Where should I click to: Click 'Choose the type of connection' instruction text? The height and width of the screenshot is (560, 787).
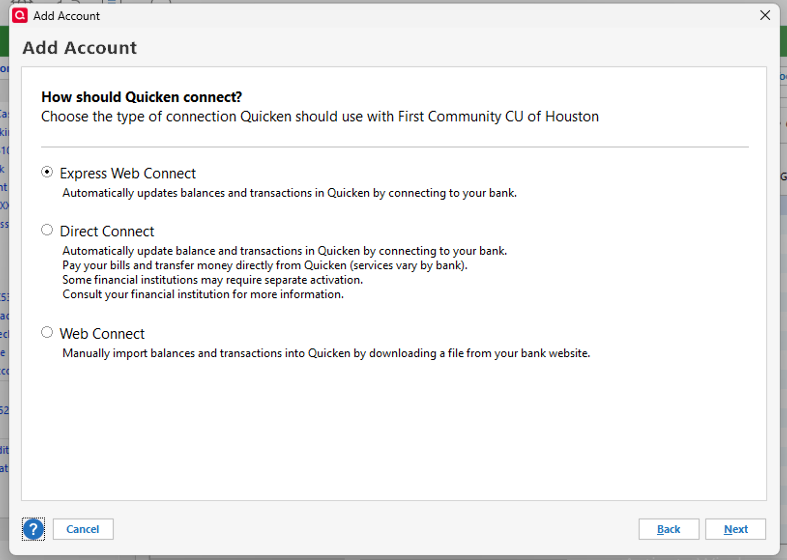click(x=320, y=116)
